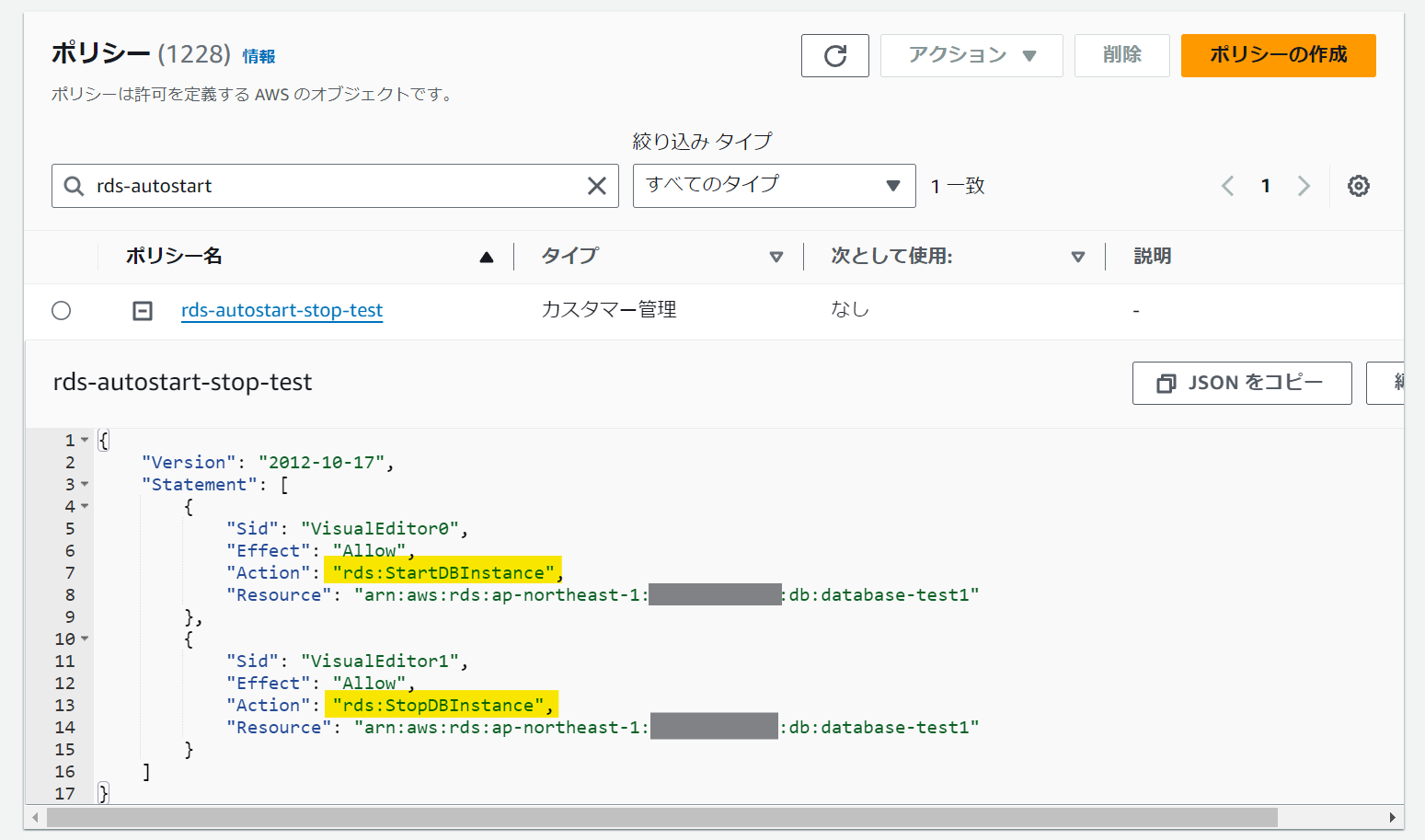Image resolution: width=1425 pixels, height=840 pixels.
Task: Click the horizontal scrollbar thumb
Action: click(662, 817)
